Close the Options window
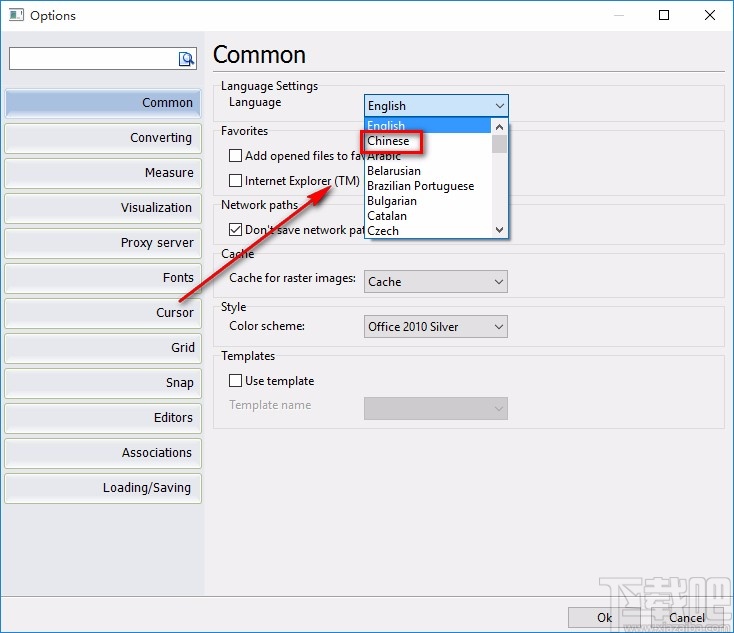Image resolution: width=734 pixels, height=633 pixels. [710, 15]
